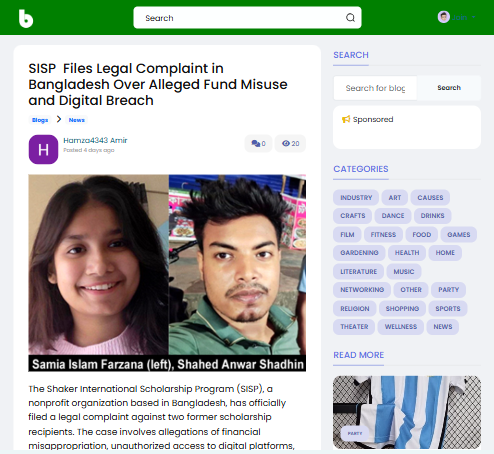Viewport: 494px width, 454px height.
Task: Select the FITNESS category tag
Action: 383,235
